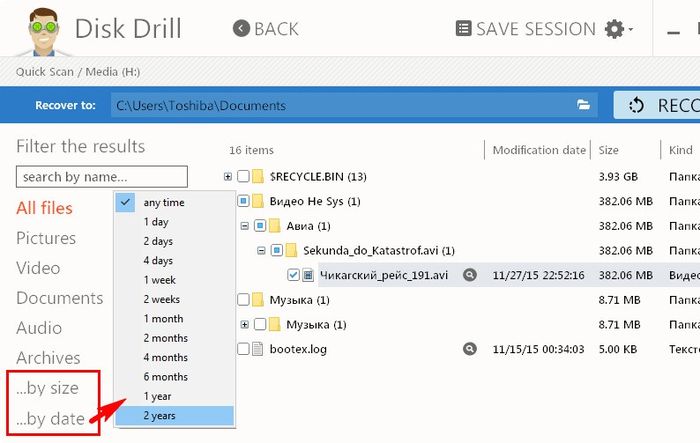Image resolution: width=700 pixels, height=443 pixels.
Task: Filter results by Audio
Action: [39, 328]
